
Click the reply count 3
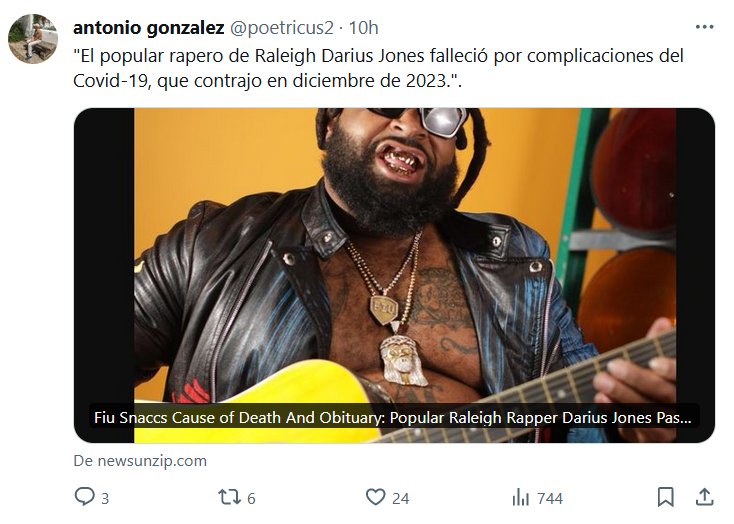[105, 499]
